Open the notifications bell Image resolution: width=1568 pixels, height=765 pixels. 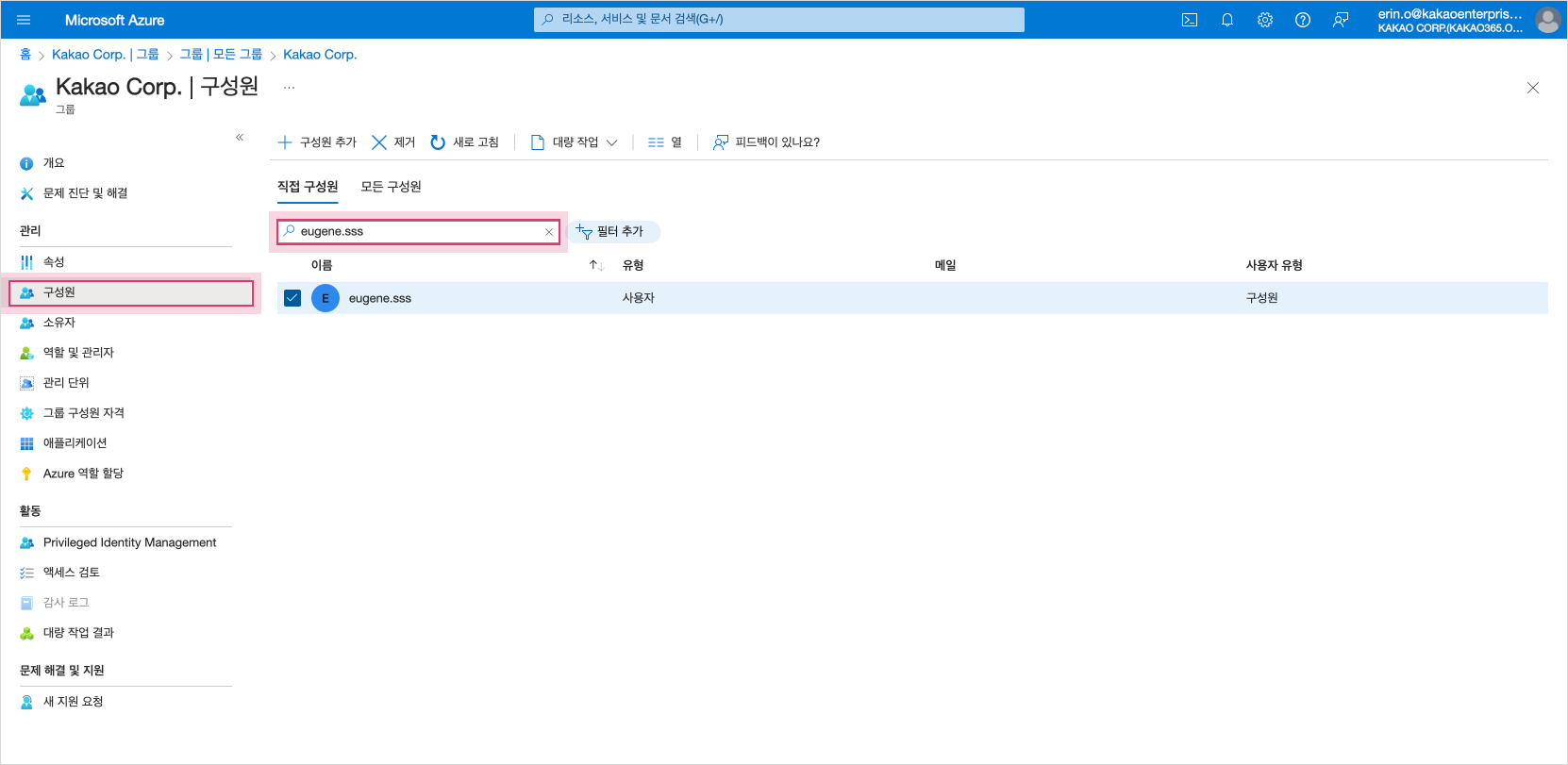click(1227, 20)
